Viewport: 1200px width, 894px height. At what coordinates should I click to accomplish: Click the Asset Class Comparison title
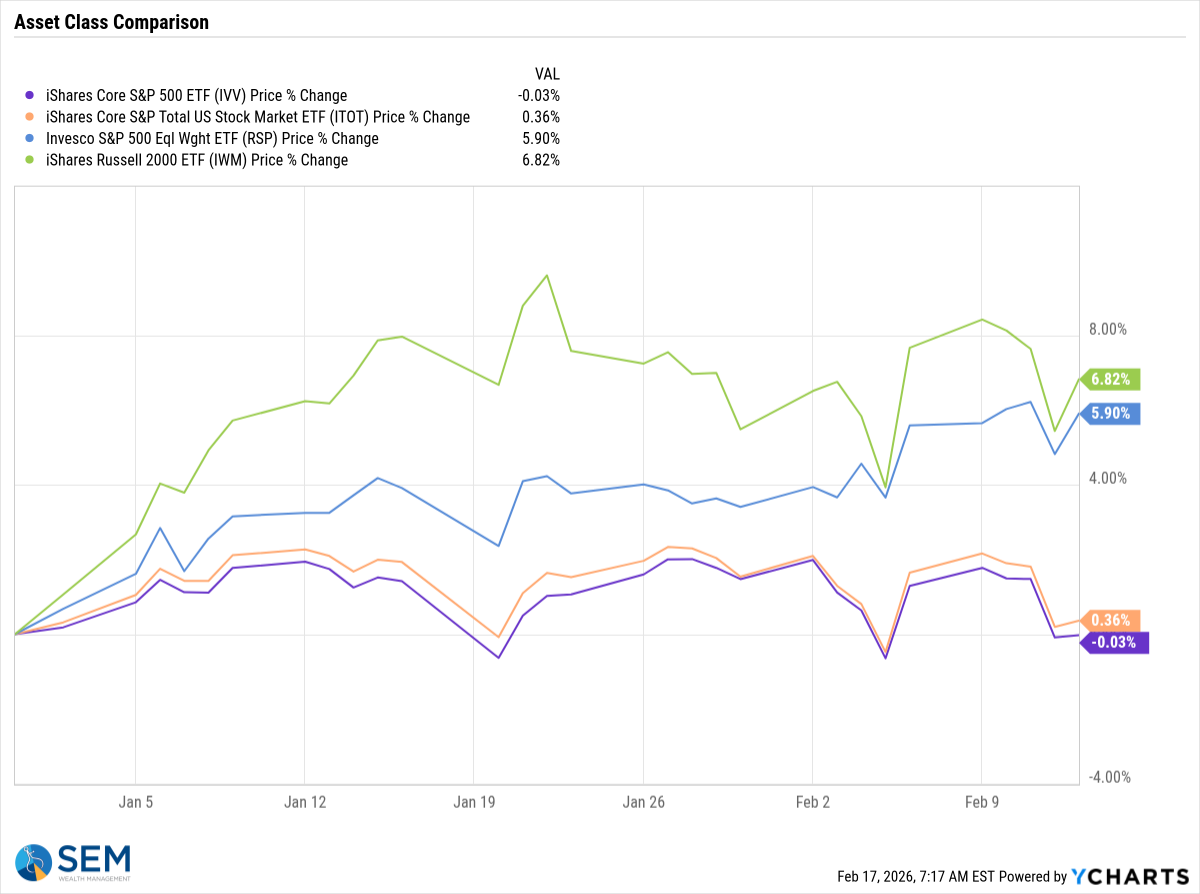(112, 22)
